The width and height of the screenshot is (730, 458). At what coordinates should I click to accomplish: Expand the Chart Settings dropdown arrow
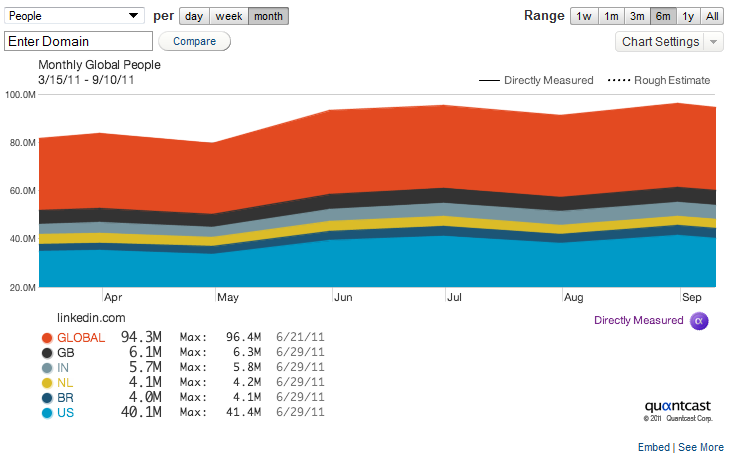714,42
